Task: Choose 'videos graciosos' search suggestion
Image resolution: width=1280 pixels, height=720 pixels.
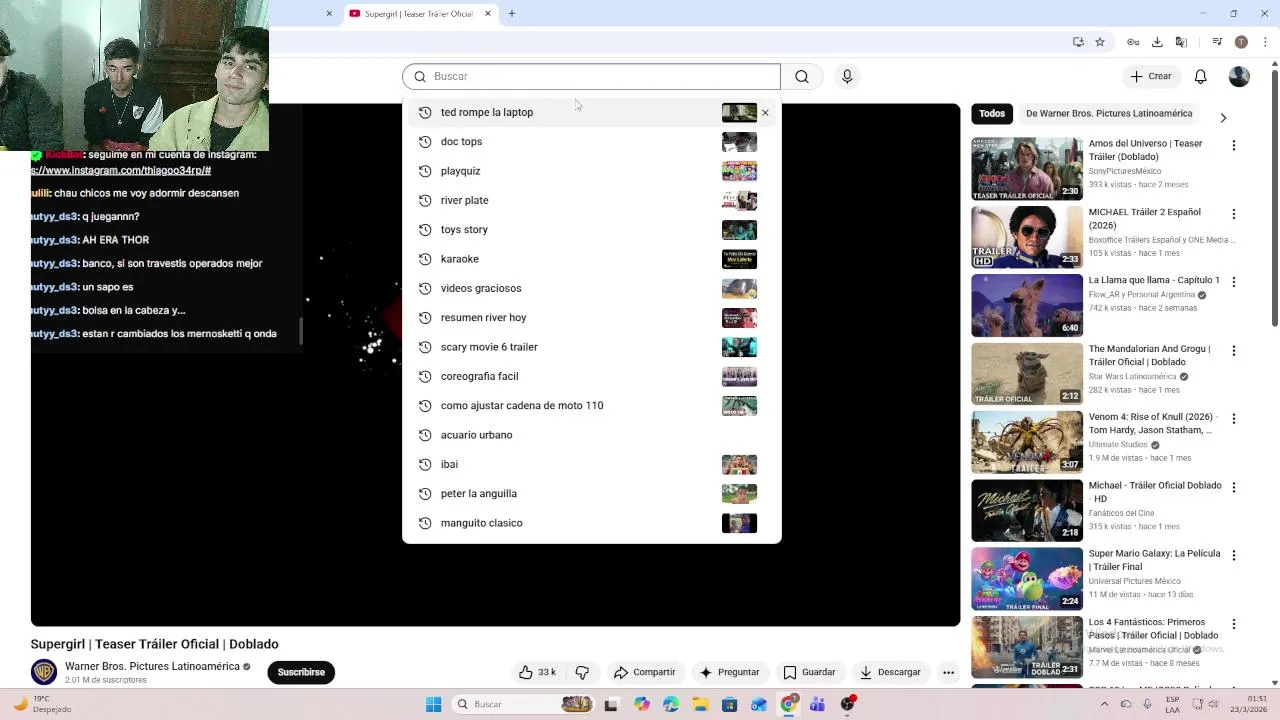Action: pyautogui.click(x=592, y=288)
